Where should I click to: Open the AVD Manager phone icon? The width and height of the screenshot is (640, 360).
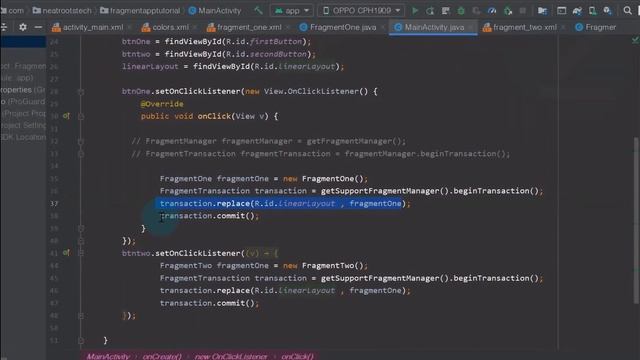coord(592,11)
